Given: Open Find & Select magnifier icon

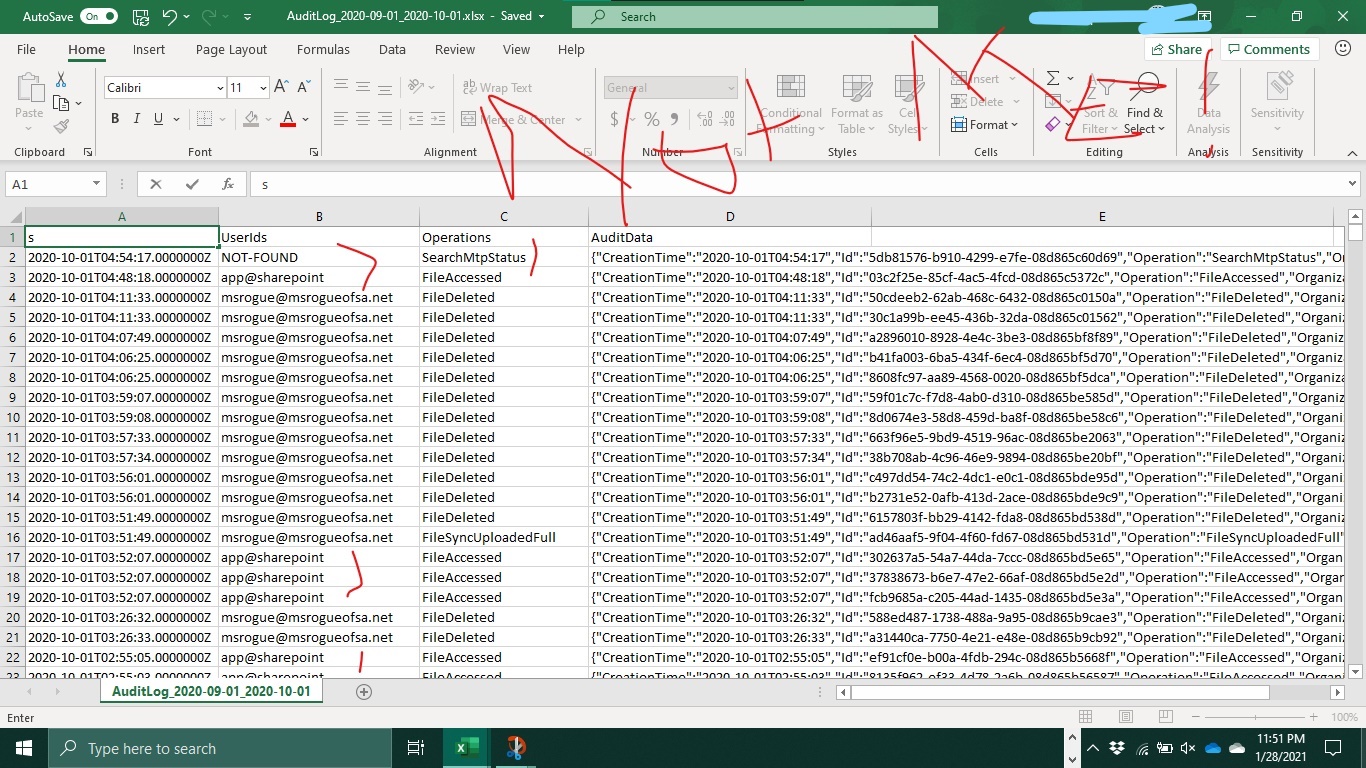Looking at the screenshot, I should (x=1144, y=88).
